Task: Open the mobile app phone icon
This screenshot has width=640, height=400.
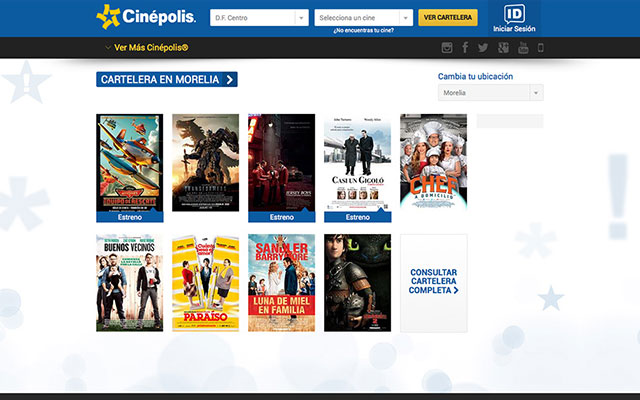Action: pyautogui.click(x=540, y=48)
